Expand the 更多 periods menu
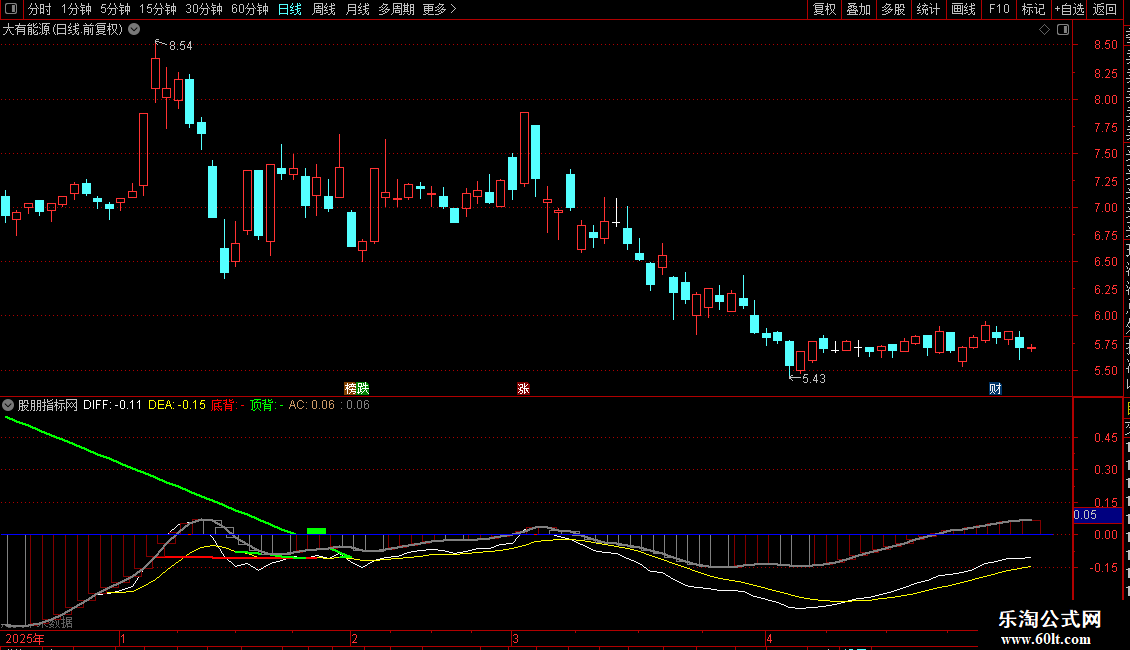Image resolution: width=1130 pixels, height=650 pixels. click(x=440, y=9)
